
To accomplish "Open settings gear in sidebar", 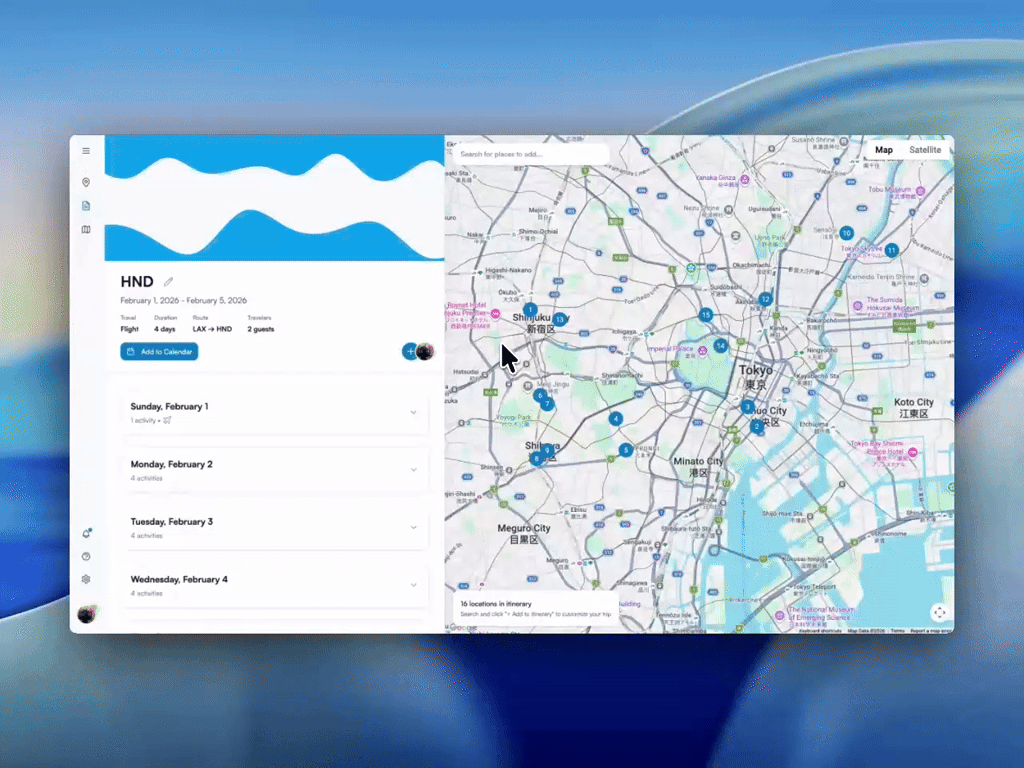I will point(86,579).
